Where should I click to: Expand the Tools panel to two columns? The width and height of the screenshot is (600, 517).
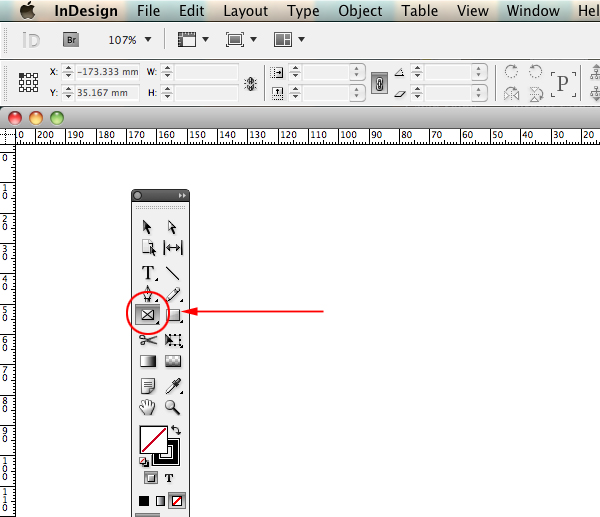point(182,196)
